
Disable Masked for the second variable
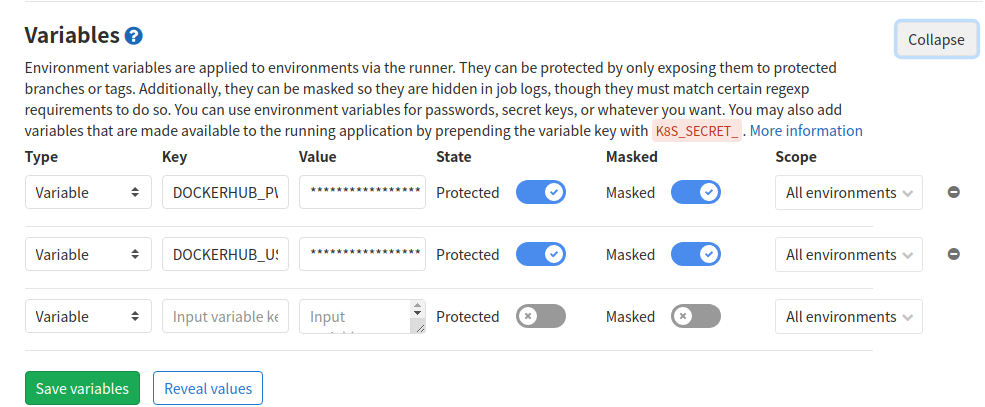(696, 254)
